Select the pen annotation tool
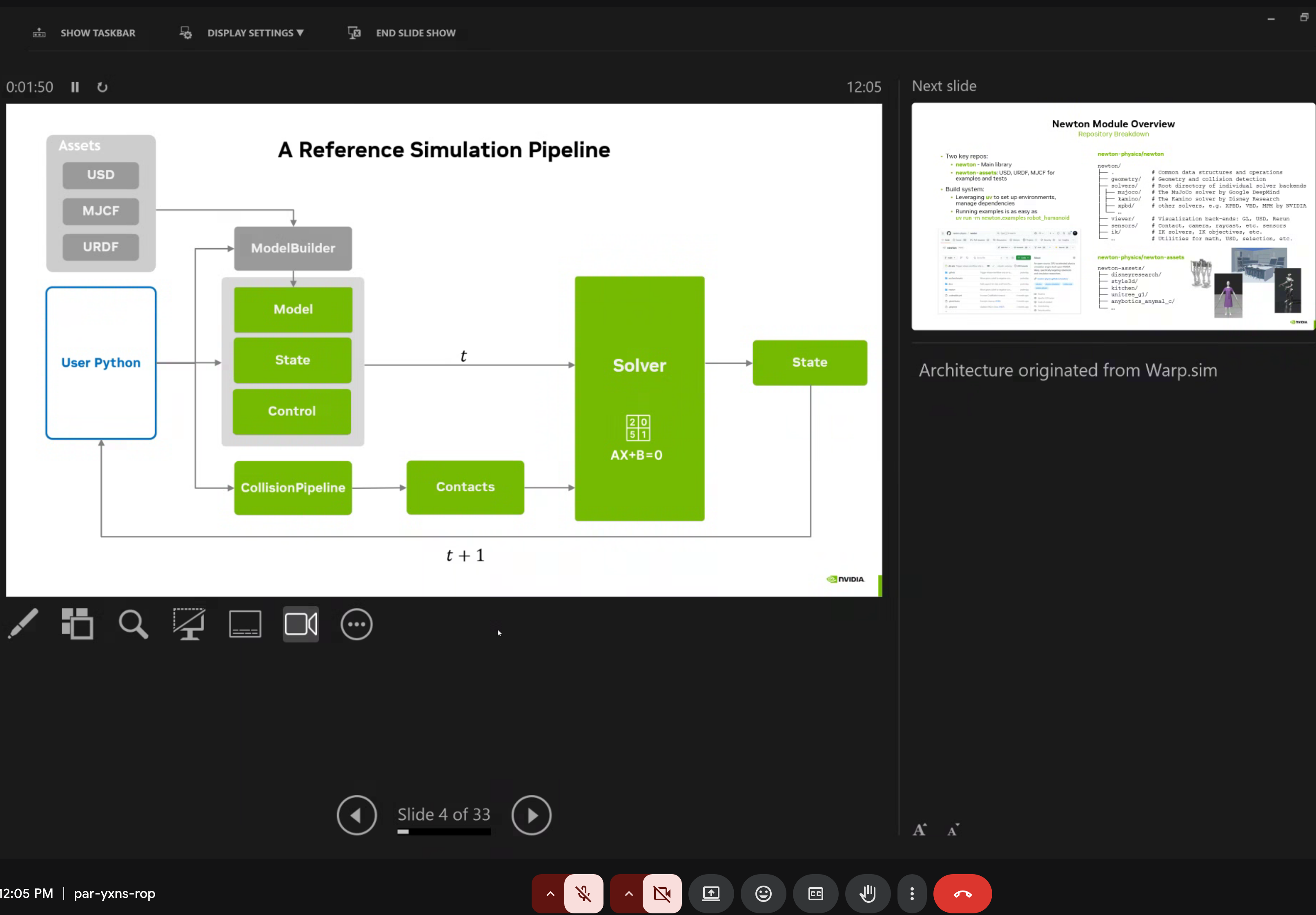The height and width of the screenshot is (915, 1316). tap(23, 624)
